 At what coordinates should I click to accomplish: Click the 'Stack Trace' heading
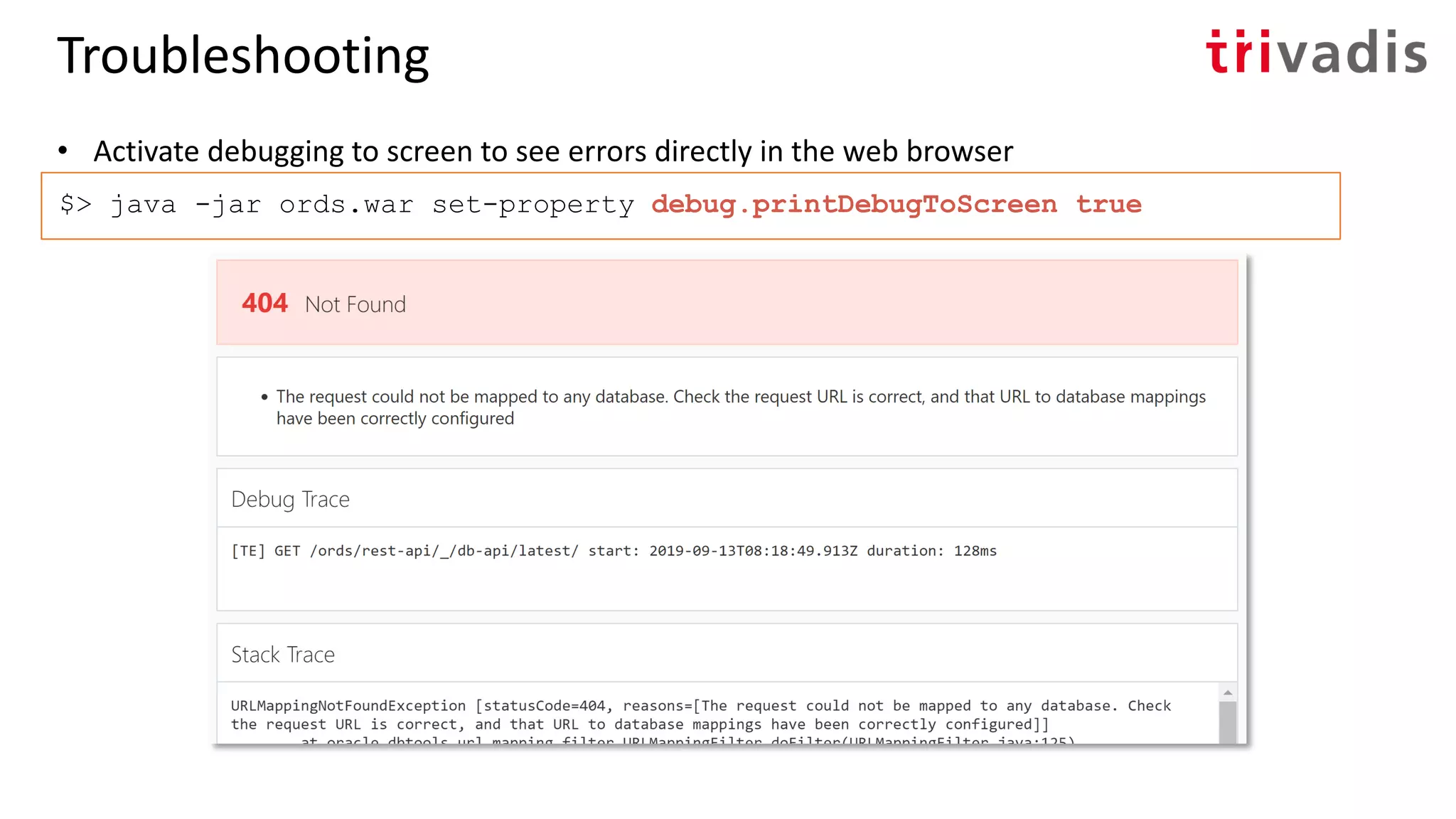(x=283, y=655)
